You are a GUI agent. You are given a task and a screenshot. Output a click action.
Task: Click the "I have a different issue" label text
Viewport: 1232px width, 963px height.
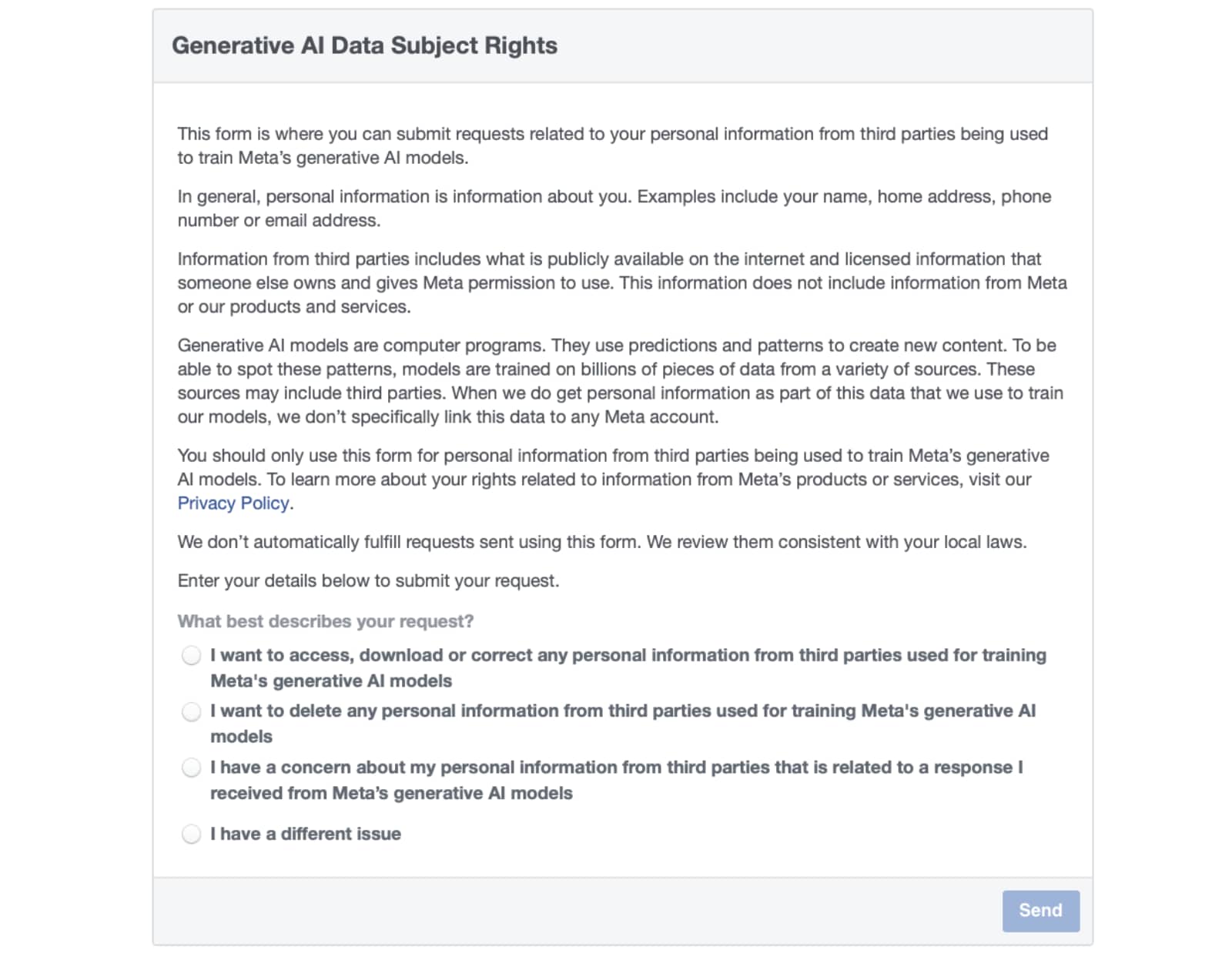(x=306, y=834)
